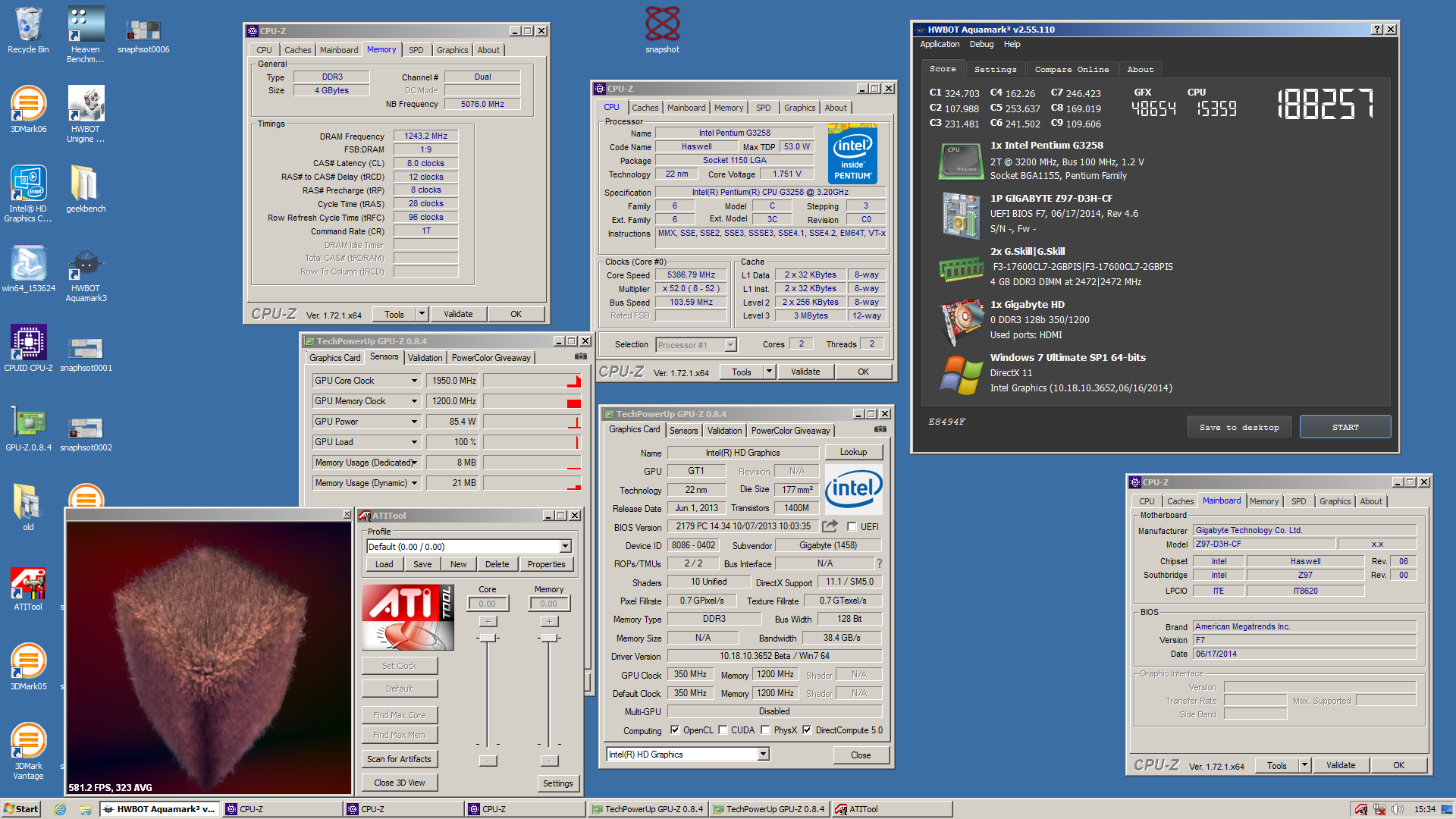Toggle PhysX computing checkbox
The width and height of the screenshot is (1456, 819).
[766, 730]
